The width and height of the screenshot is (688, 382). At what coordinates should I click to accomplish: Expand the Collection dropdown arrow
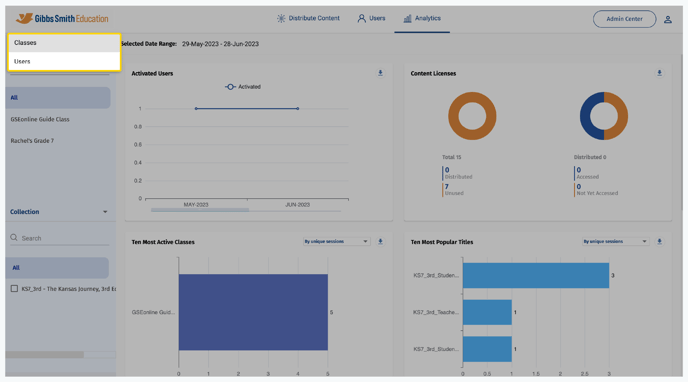[105, 212]
